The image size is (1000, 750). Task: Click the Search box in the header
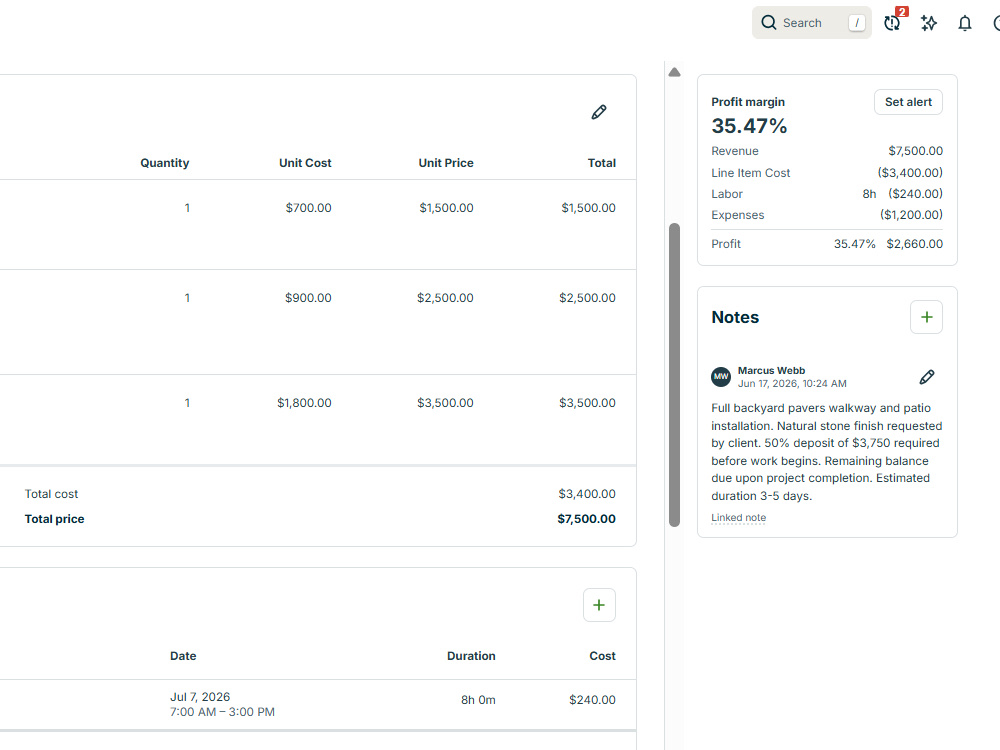[811, 23]
